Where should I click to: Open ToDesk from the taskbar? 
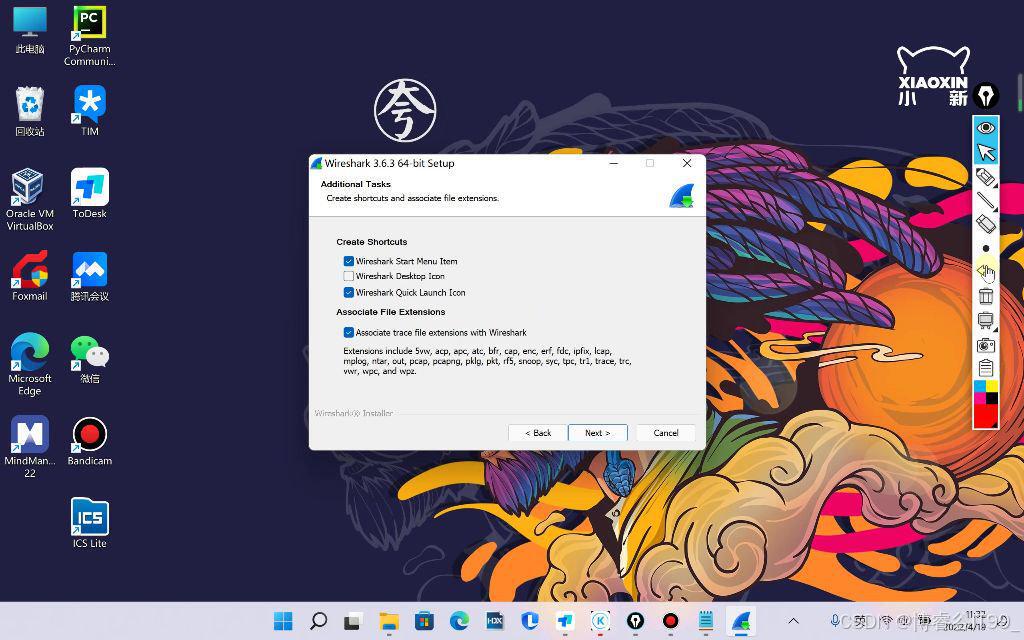click(x=565, y=621)
